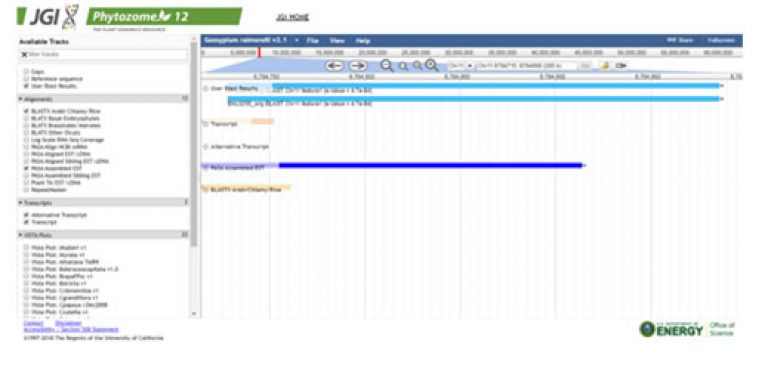Pan left with the left arrow button
This screenshot has height=365, width=768.
[x=335, y=65]
